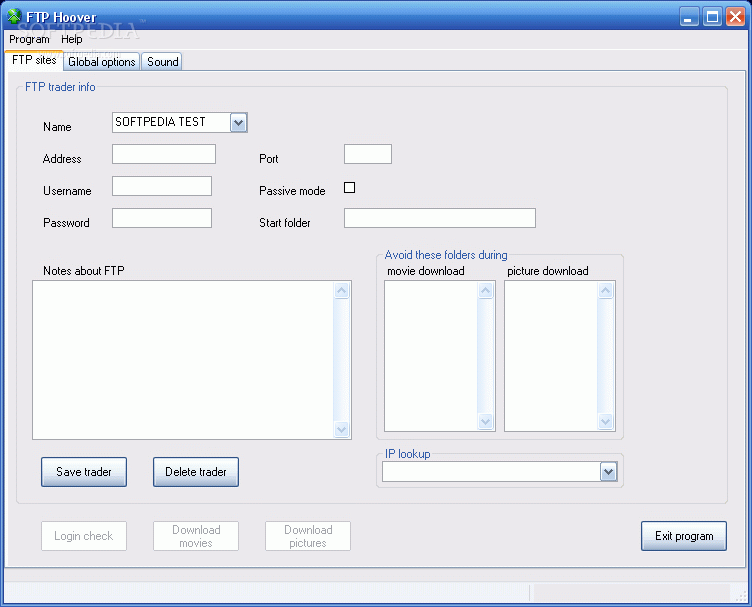Enable the Passive mode checkbox

pos(350,187)
